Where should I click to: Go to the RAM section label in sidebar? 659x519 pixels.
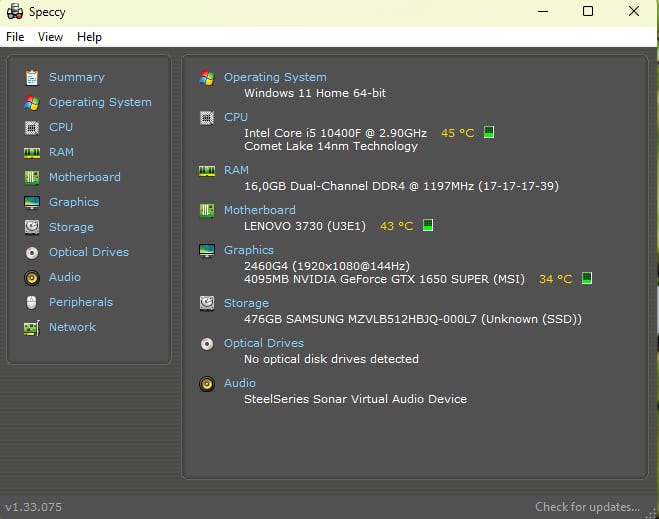coord(61,152)
